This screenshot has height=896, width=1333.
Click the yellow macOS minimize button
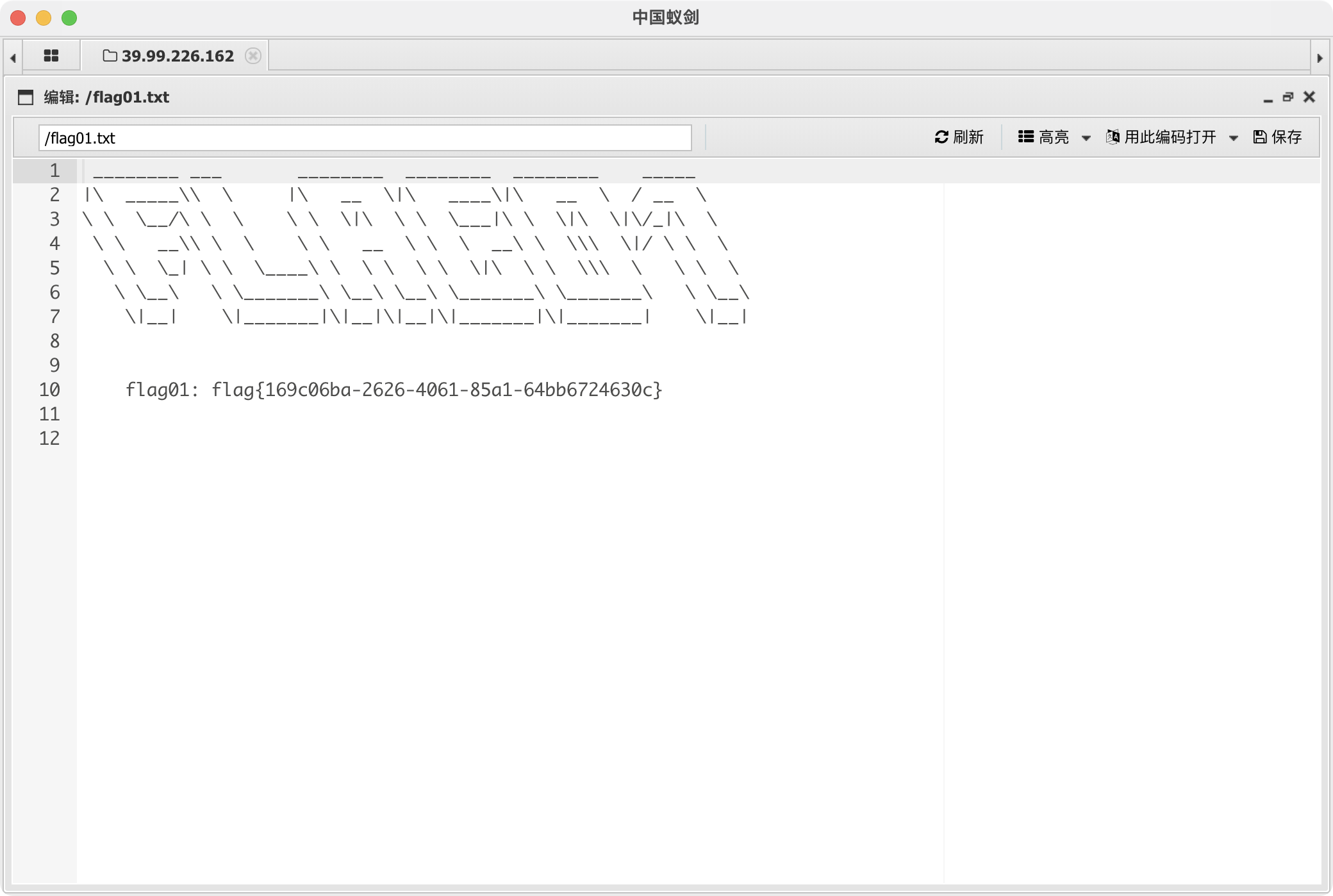[x=44, y=18]
